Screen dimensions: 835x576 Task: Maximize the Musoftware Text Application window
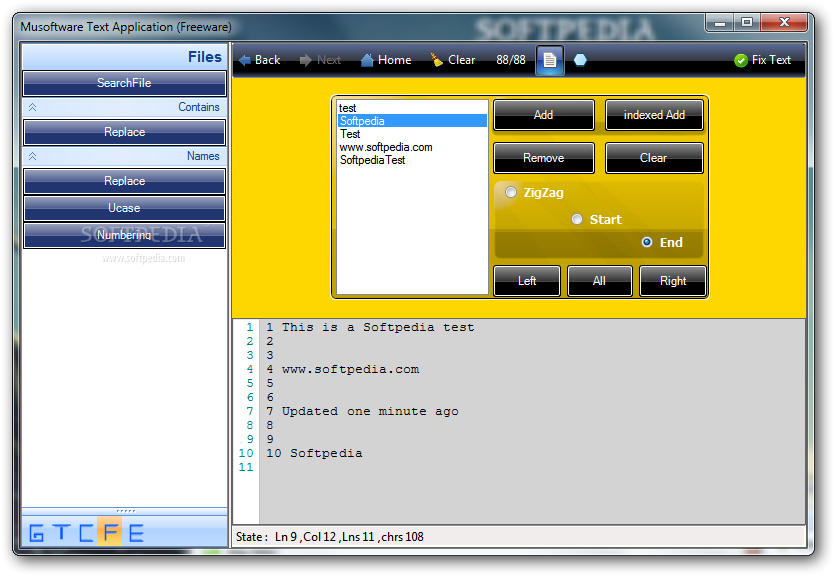tap(747, 22)
